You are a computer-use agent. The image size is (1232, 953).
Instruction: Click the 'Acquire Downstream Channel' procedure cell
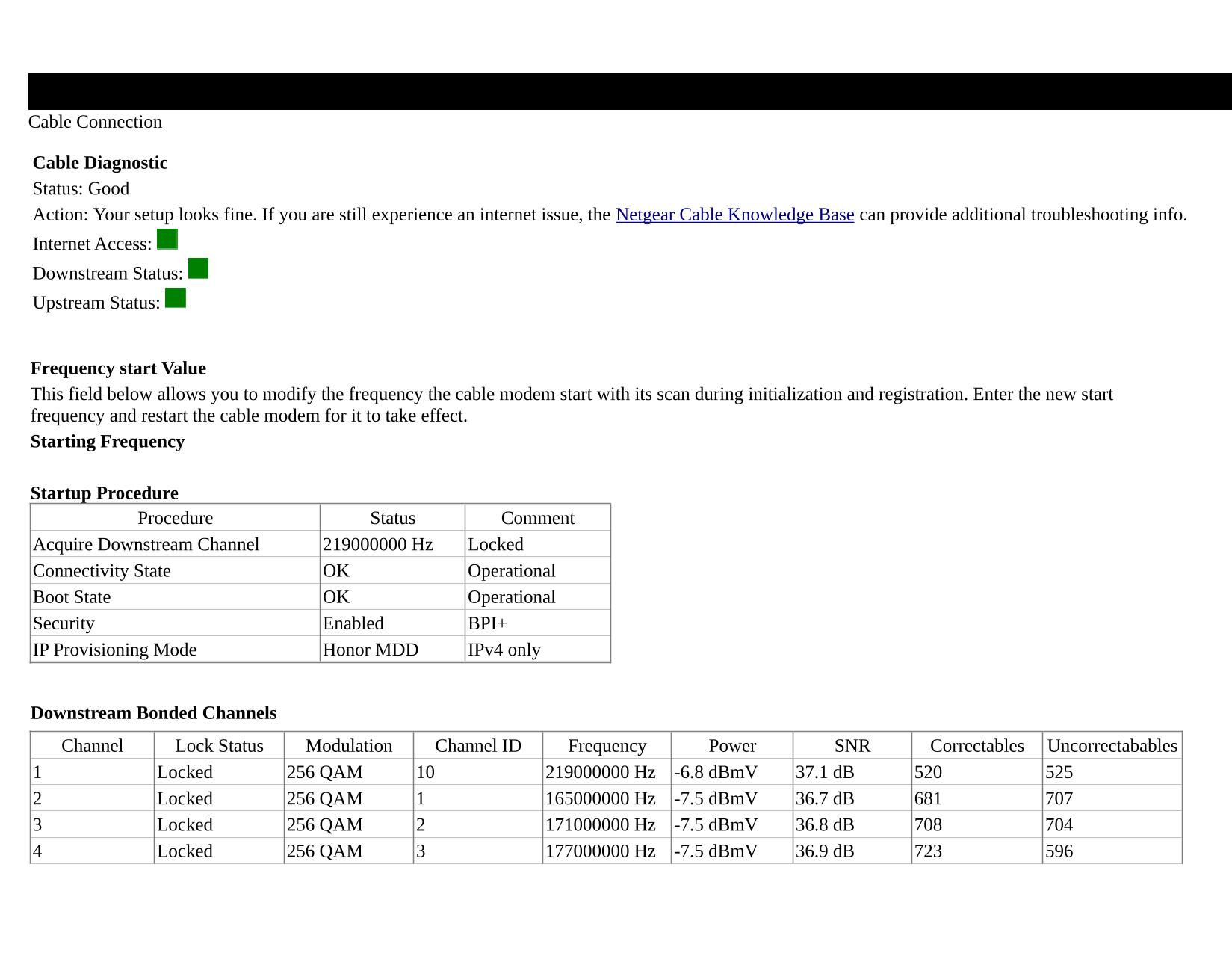[x=176, y=544]
